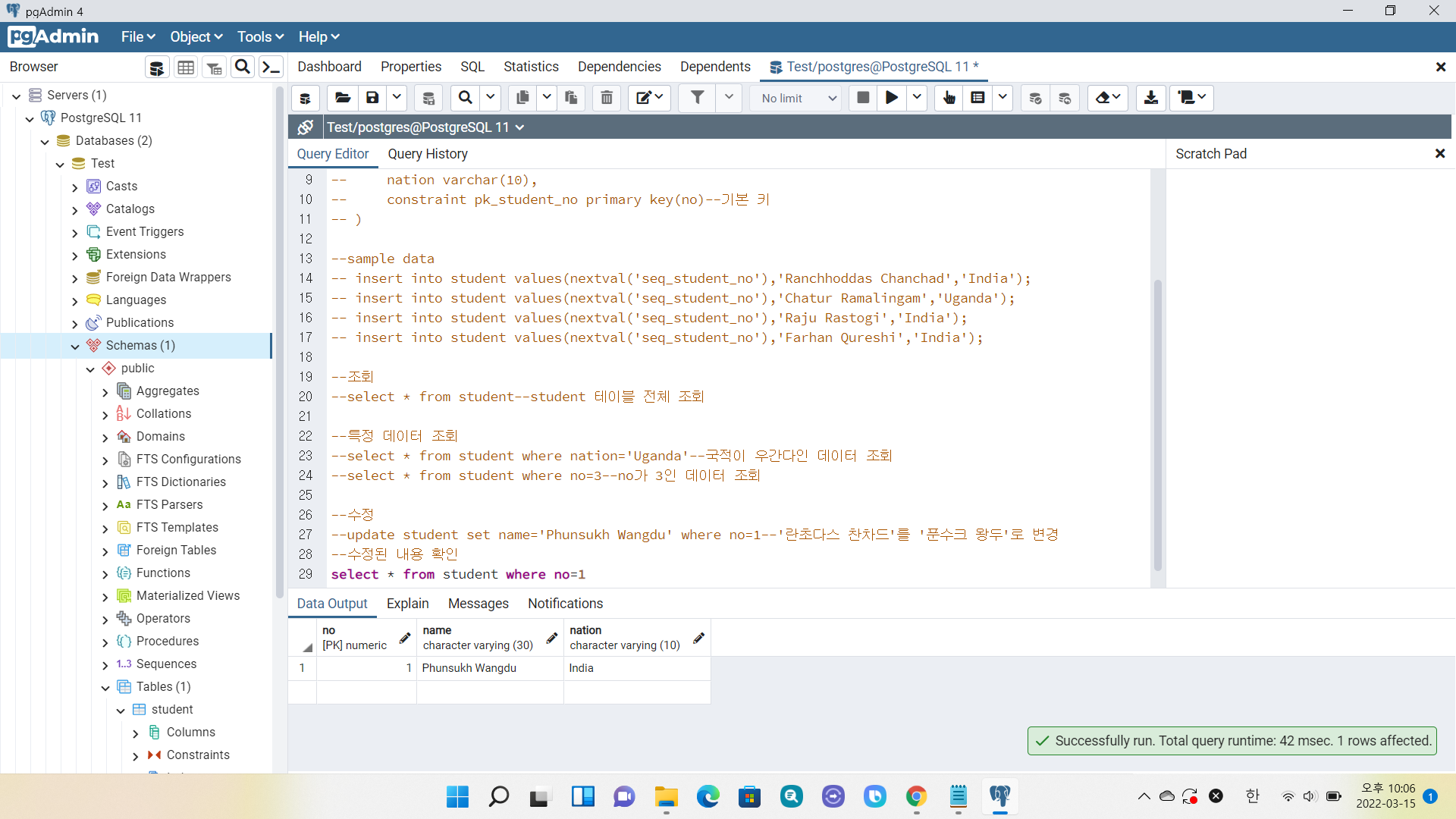Viewport: 1456px width, 819px height.
Task: Open the No limit rows dropdown
Action: coord(797,98)
